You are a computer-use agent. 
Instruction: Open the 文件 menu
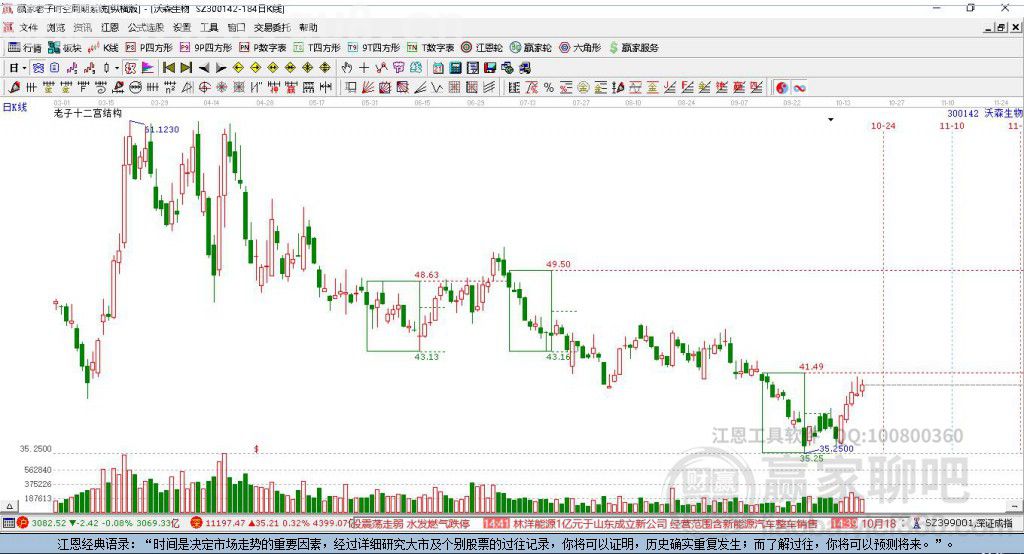[x=28, y=27]
